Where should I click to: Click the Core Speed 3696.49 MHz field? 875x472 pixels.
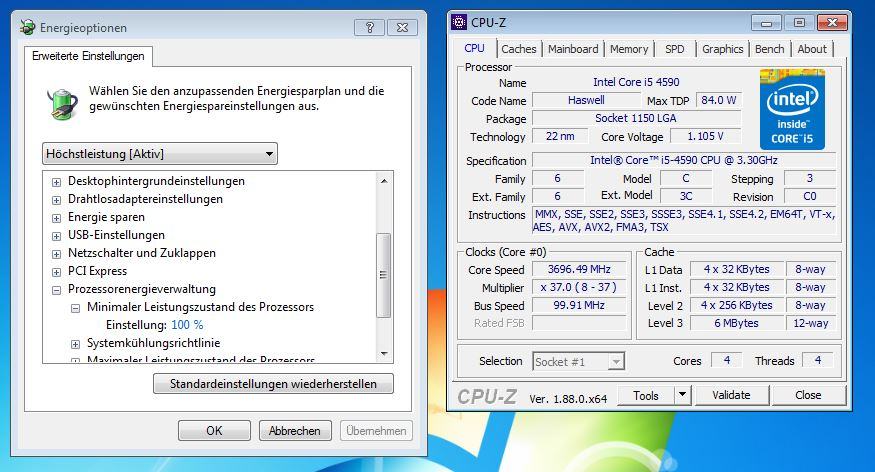[x=579, y=269]
